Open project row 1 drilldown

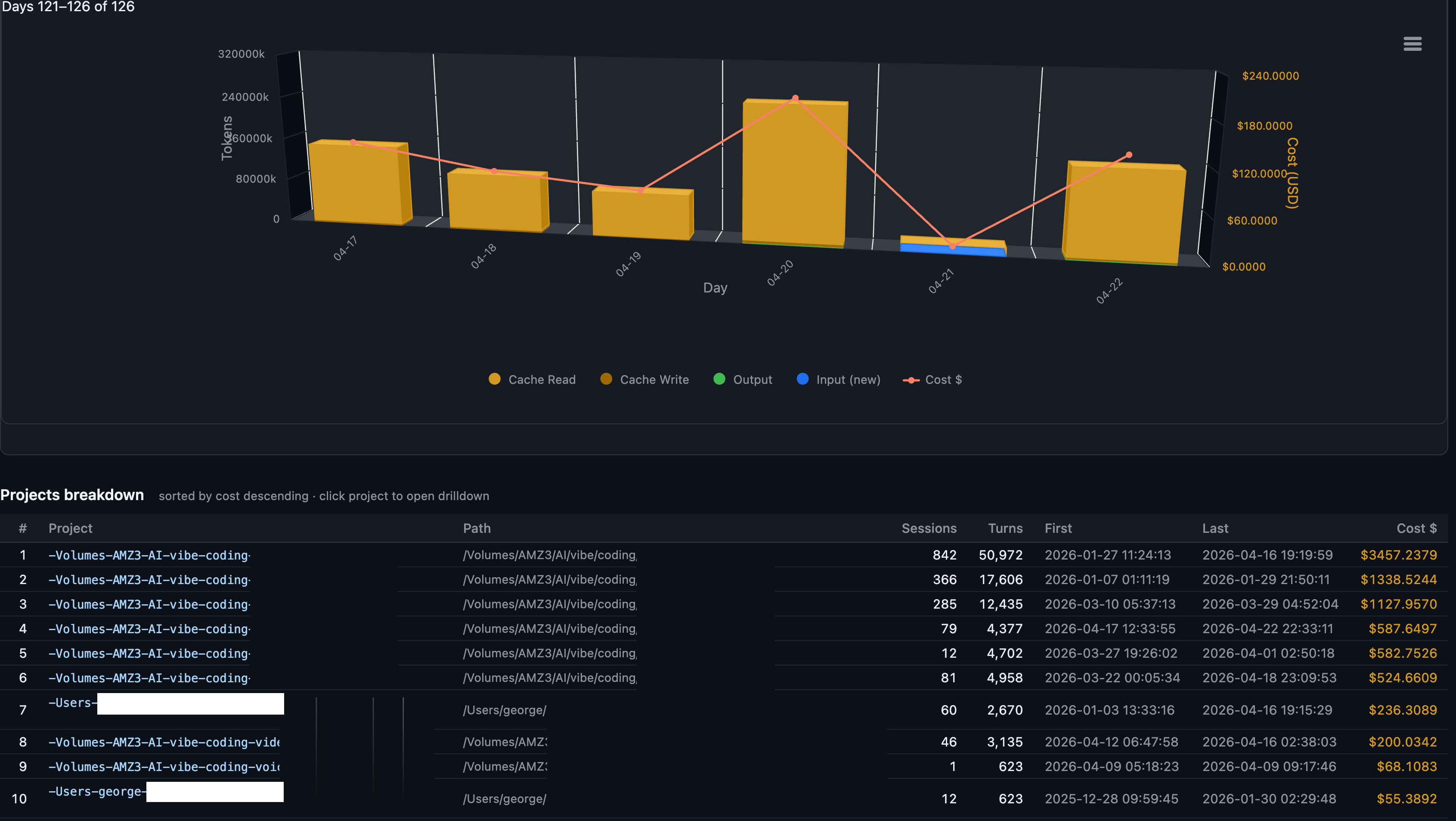click(x=149, y=555)
